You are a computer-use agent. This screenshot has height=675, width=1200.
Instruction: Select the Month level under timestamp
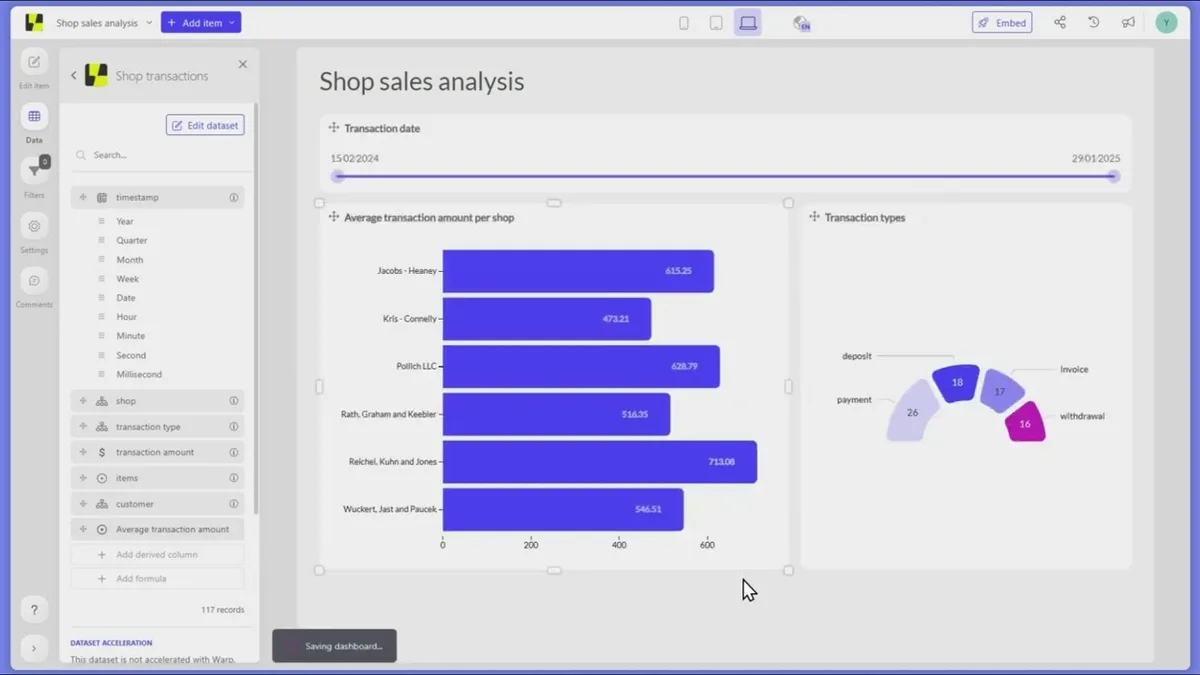point(129,260)
